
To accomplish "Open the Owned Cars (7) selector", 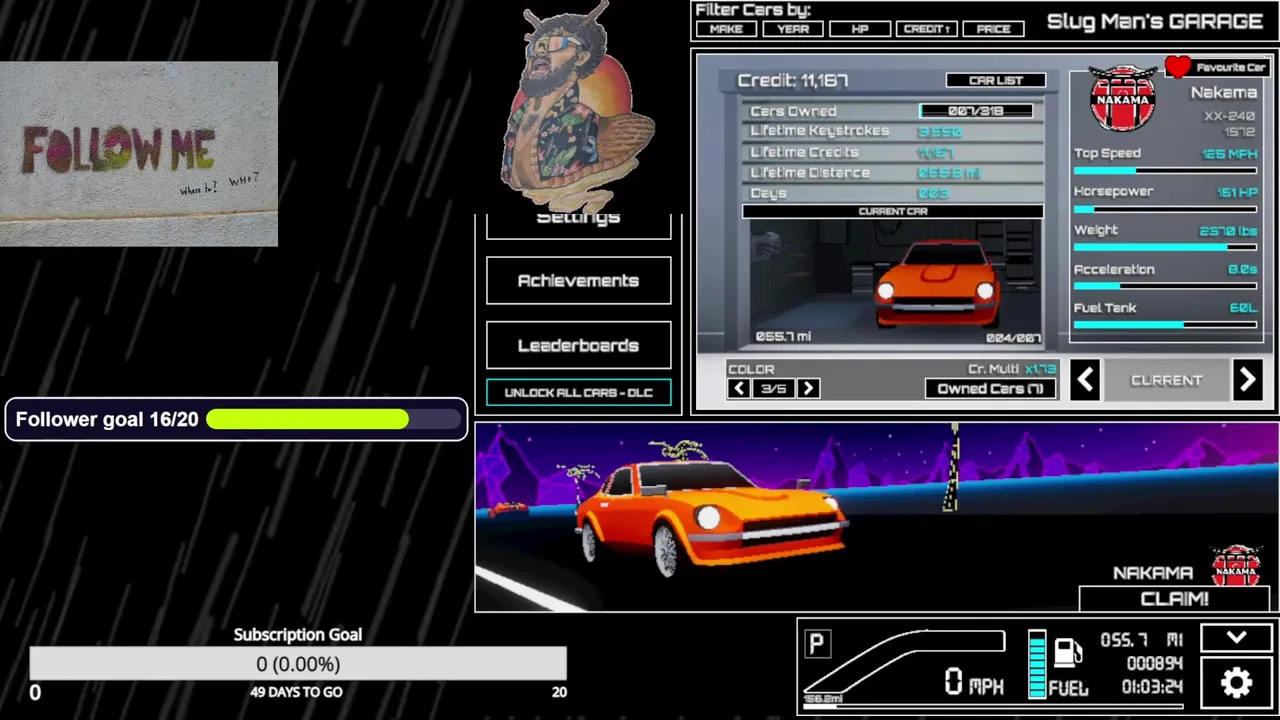I will (991, 389).
